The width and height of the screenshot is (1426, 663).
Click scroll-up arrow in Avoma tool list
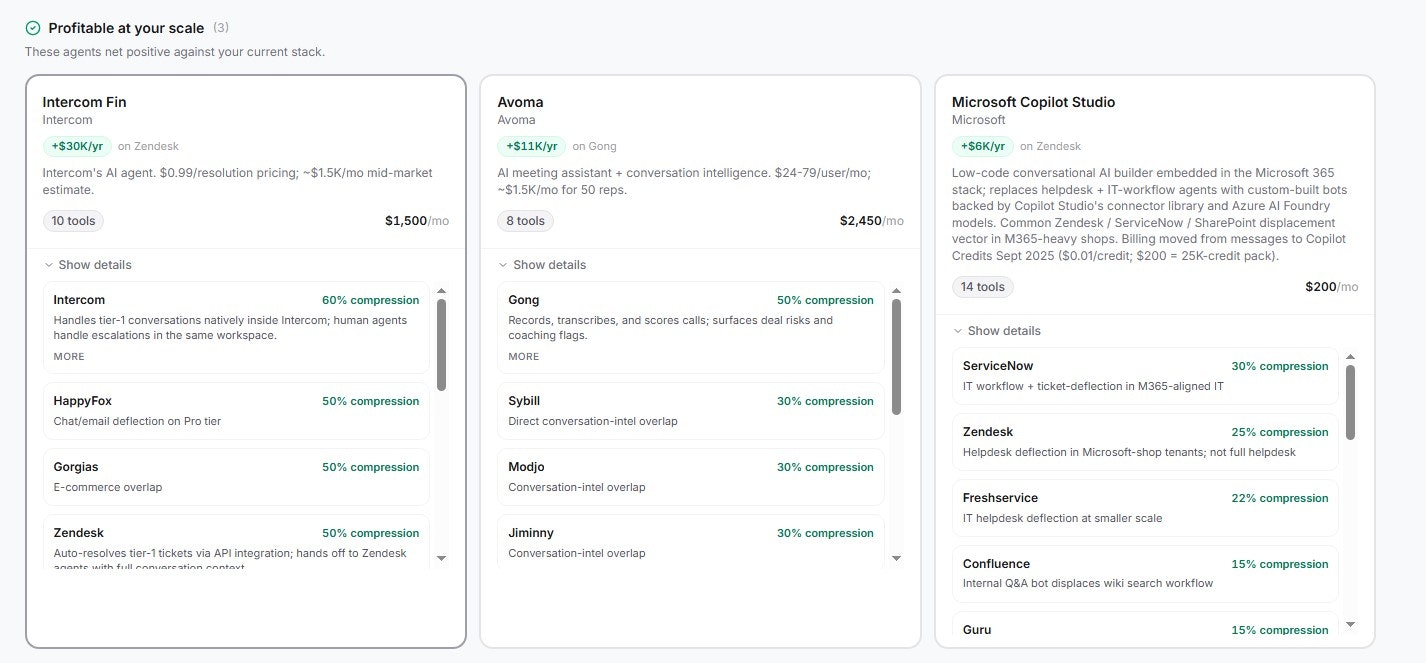[897, 291]
